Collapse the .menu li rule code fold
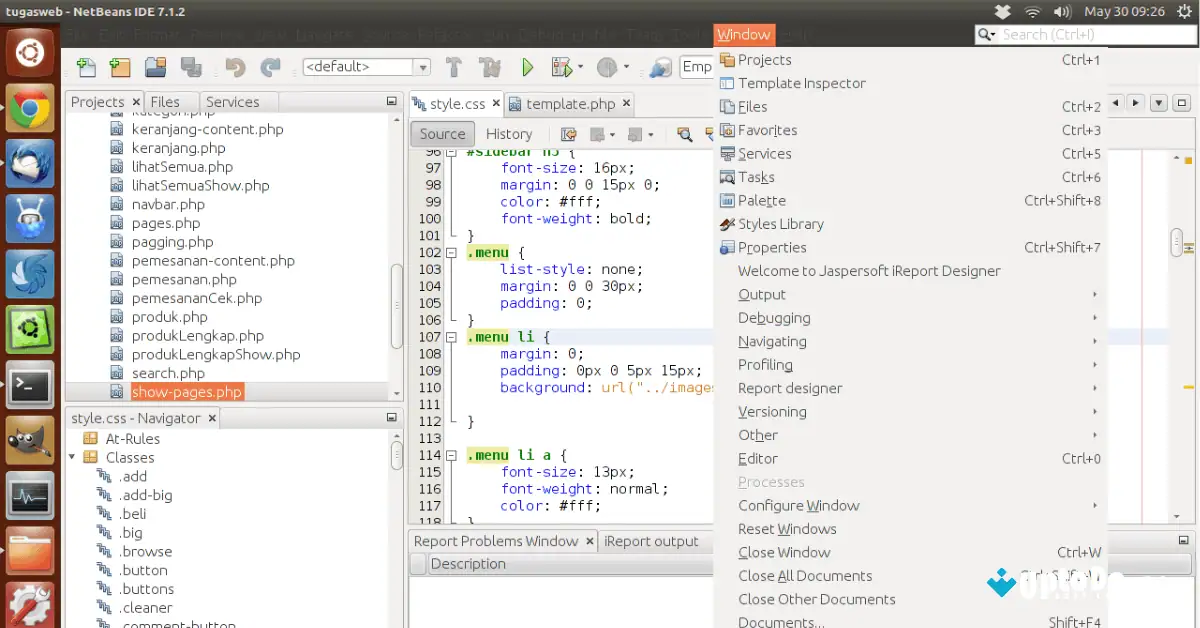 pos(452,337)
